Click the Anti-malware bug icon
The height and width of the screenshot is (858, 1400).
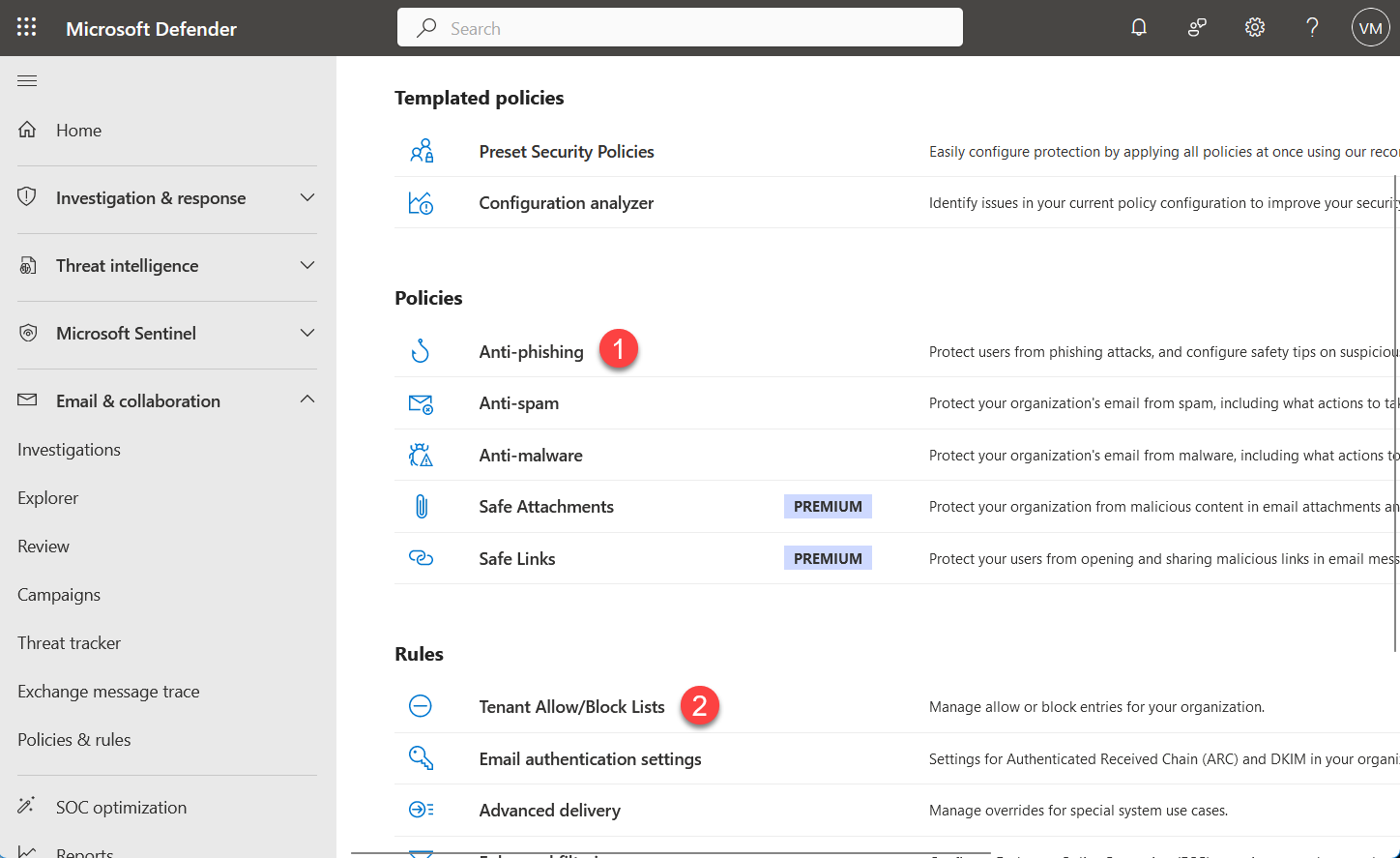(421, 455)
